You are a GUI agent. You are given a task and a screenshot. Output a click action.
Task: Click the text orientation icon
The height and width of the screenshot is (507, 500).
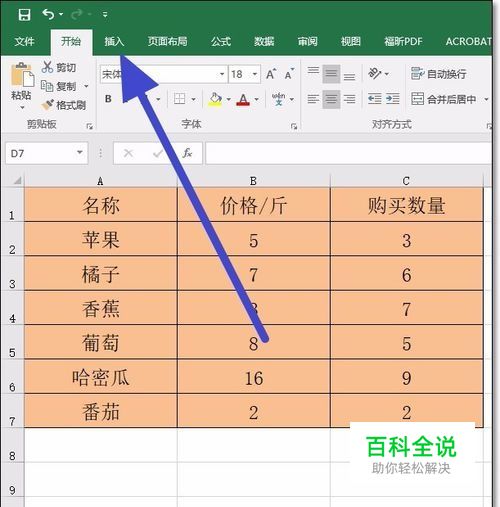pyautogui.click(x=375, y=73)
